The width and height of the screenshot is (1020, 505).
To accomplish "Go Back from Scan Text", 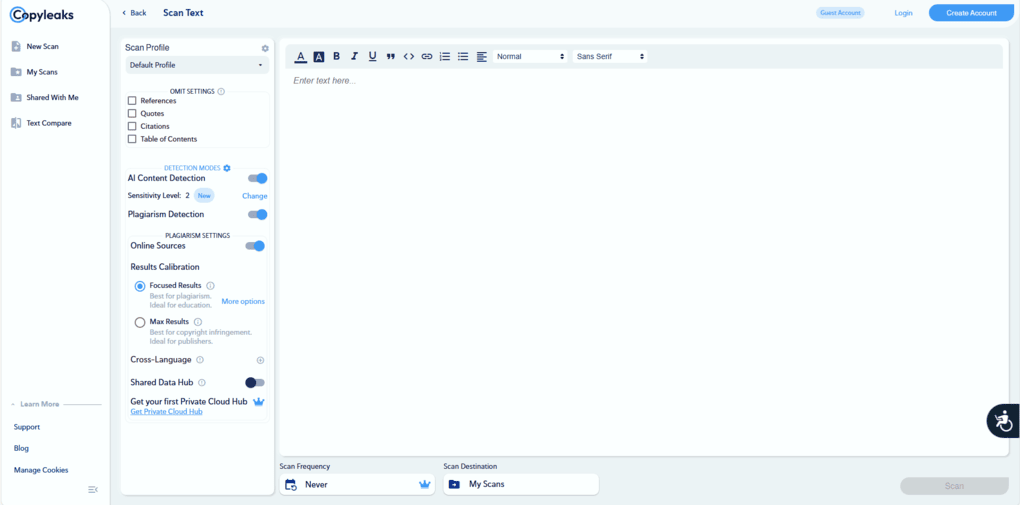I will (x=134, y=13).
